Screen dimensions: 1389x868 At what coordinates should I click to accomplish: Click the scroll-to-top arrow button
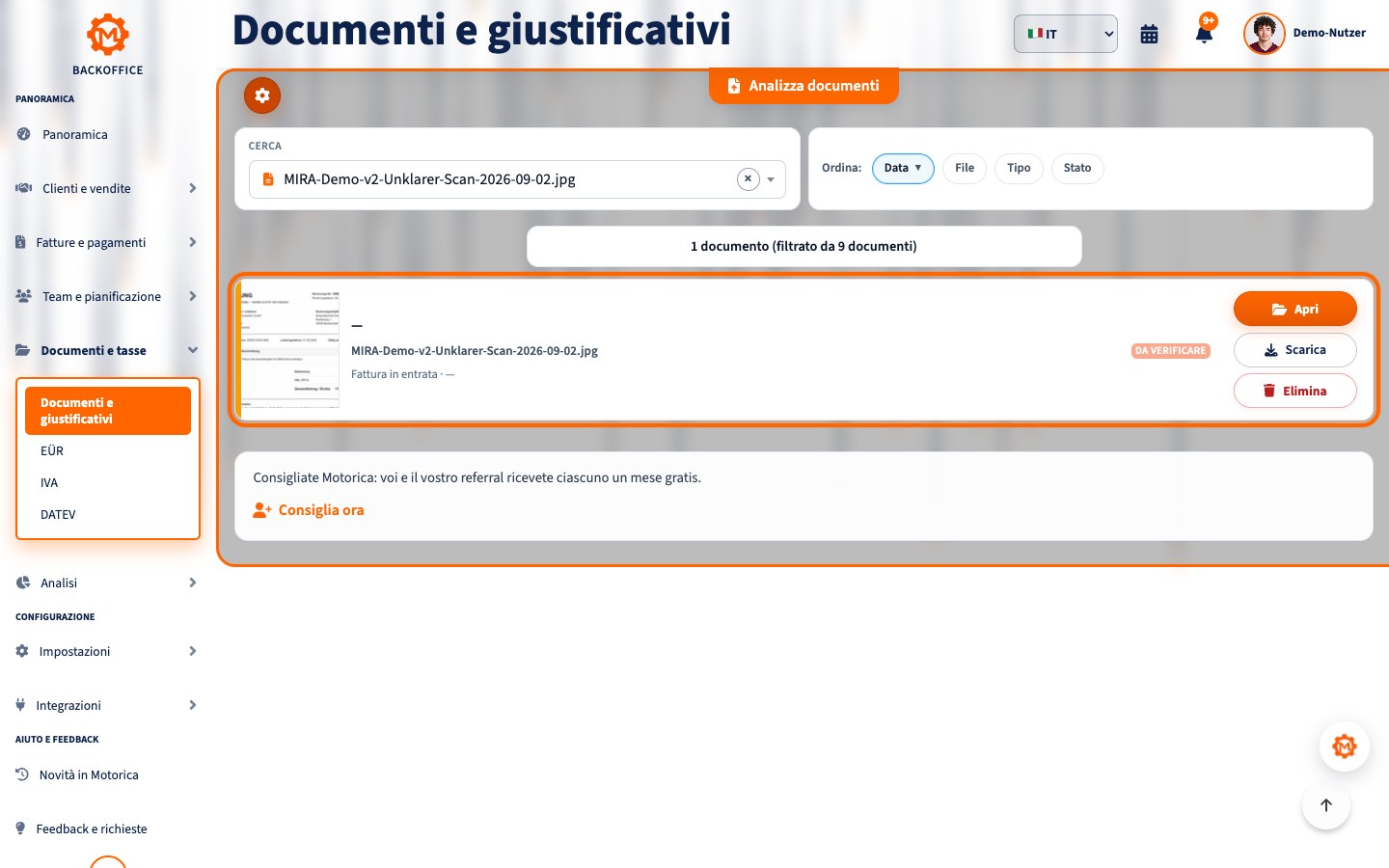point(1326,805)
